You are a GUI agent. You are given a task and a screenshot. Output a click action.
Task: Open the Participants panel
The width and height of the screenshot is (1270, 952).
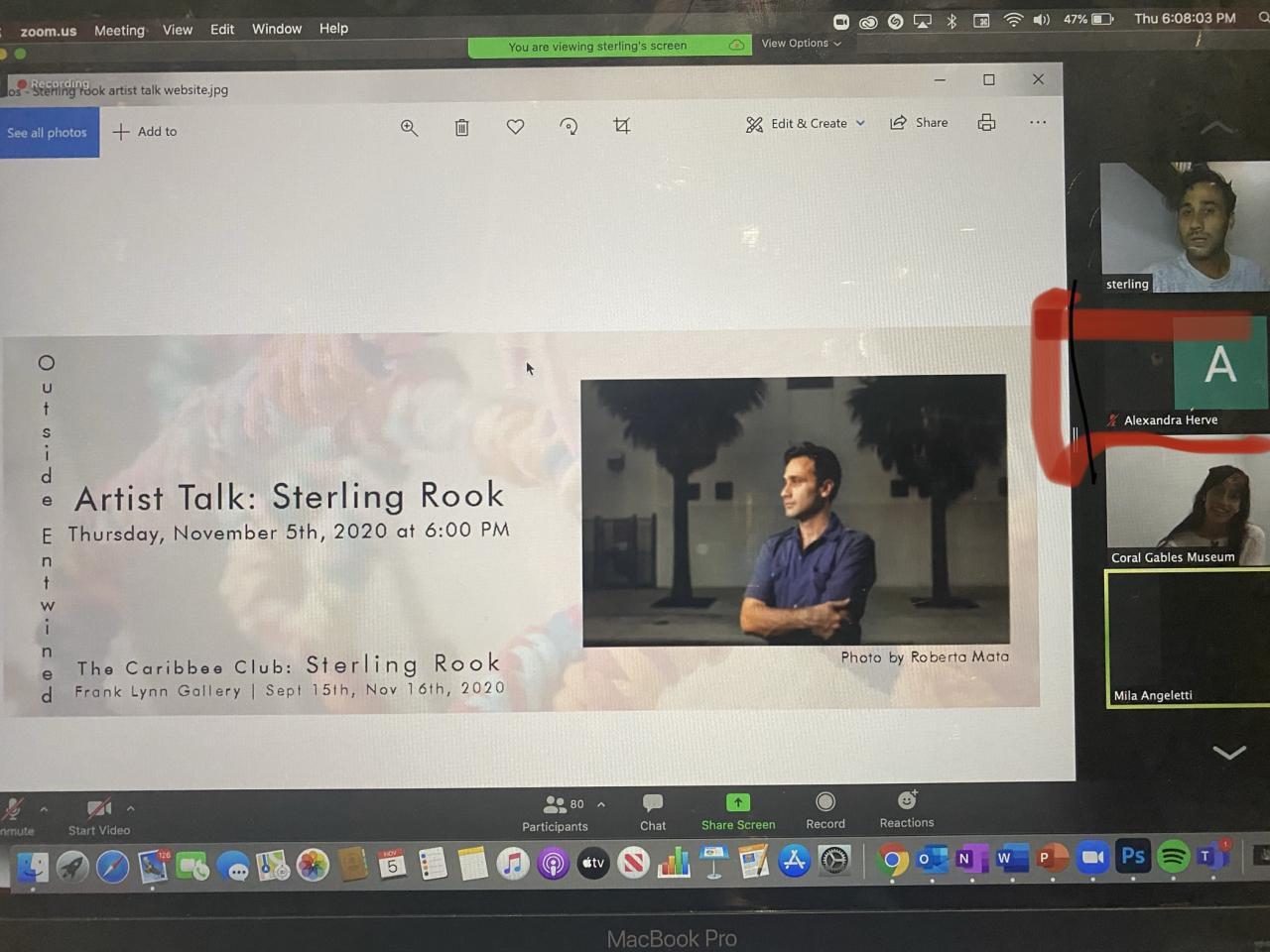(x=556, y=813)
